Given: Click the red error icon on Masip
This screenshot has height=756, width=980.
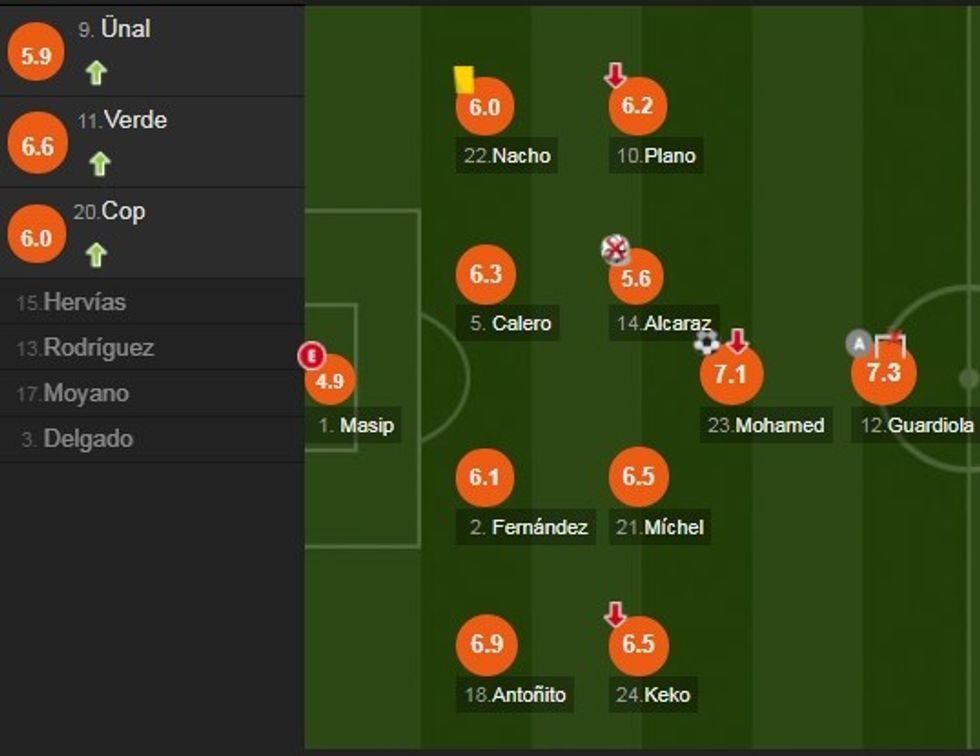Looking at the screenshot, I should tap(313, 355).
